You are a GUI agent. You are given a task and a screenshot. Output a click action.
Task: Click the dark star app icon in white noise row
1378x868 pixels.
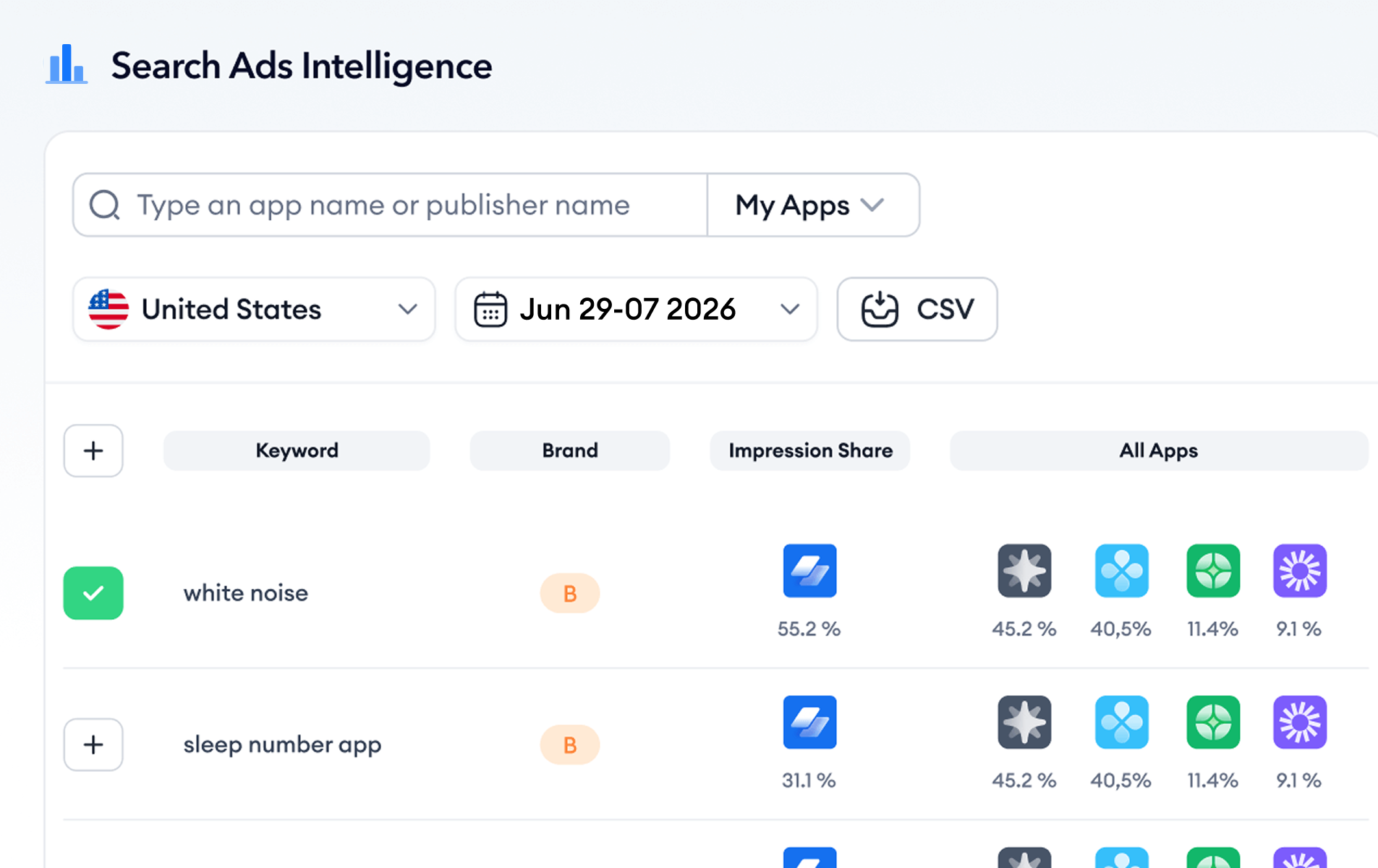click(1024, 571)
